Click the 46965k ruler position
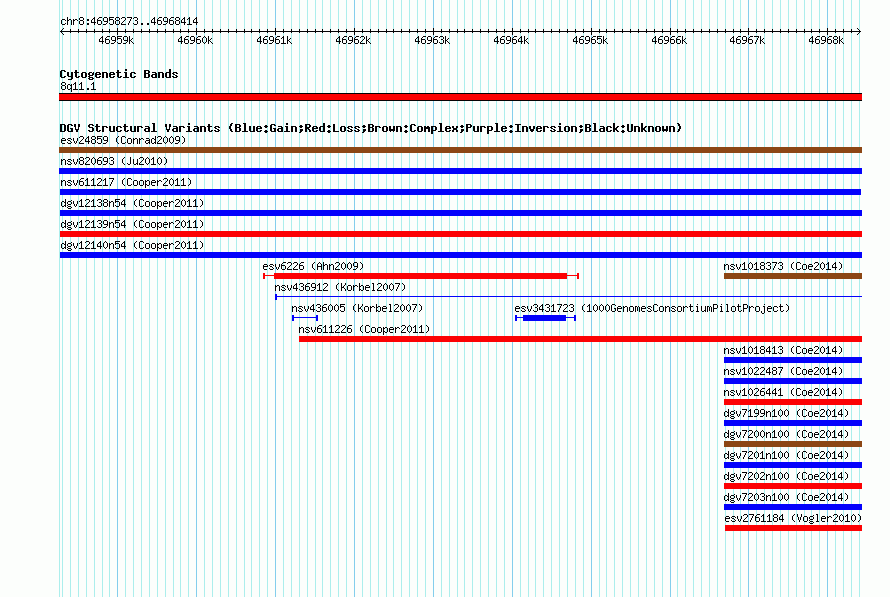 590,40
